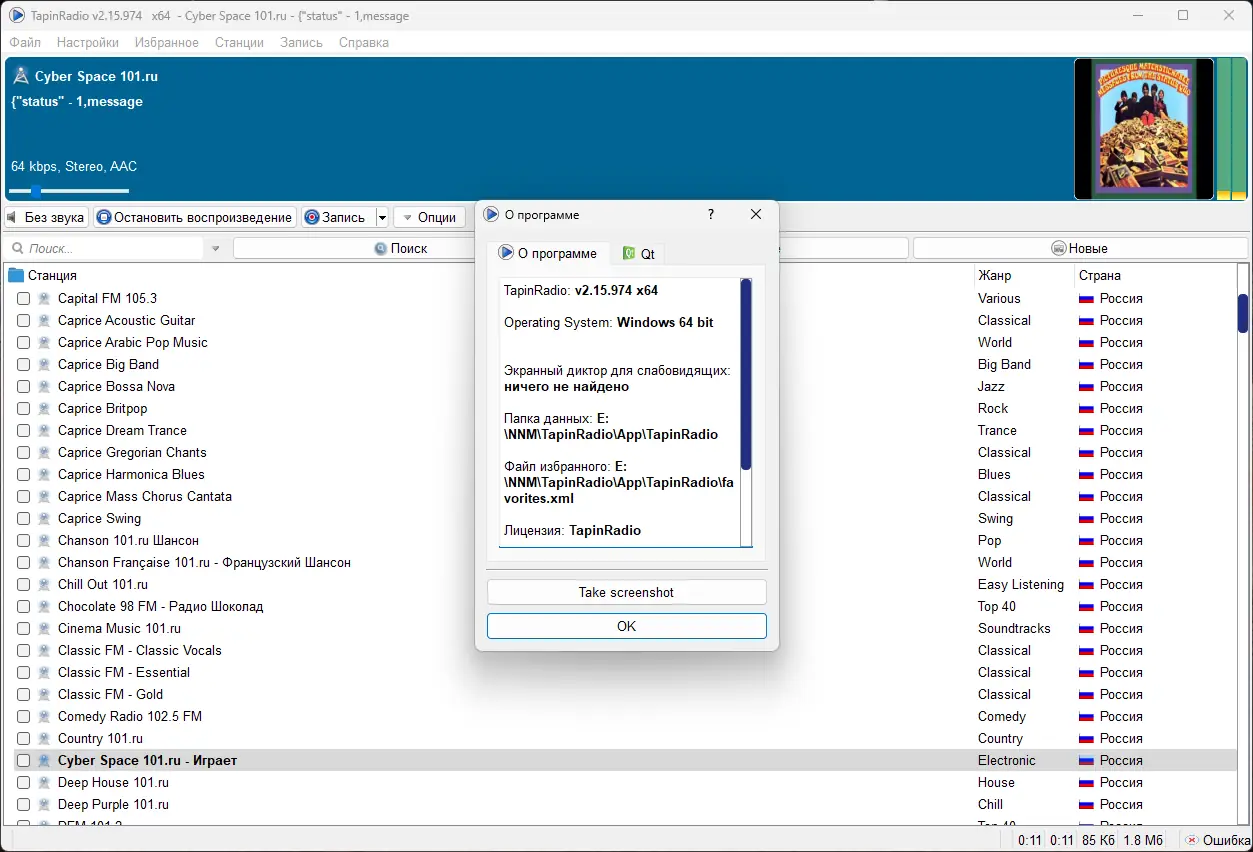Click the station icon for Classic FM - Gold
The width and height of the screenshot is (1253, 852).
(44, 694)
